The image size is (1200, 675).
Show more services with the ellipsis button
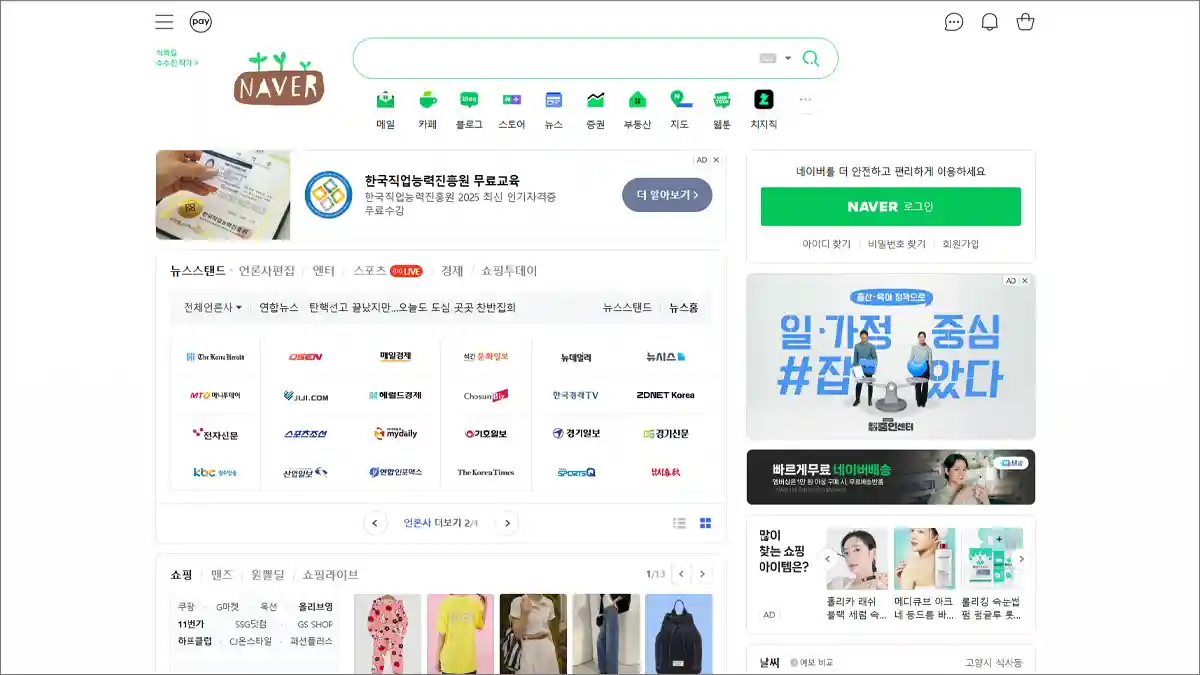(x=806, y=100)
